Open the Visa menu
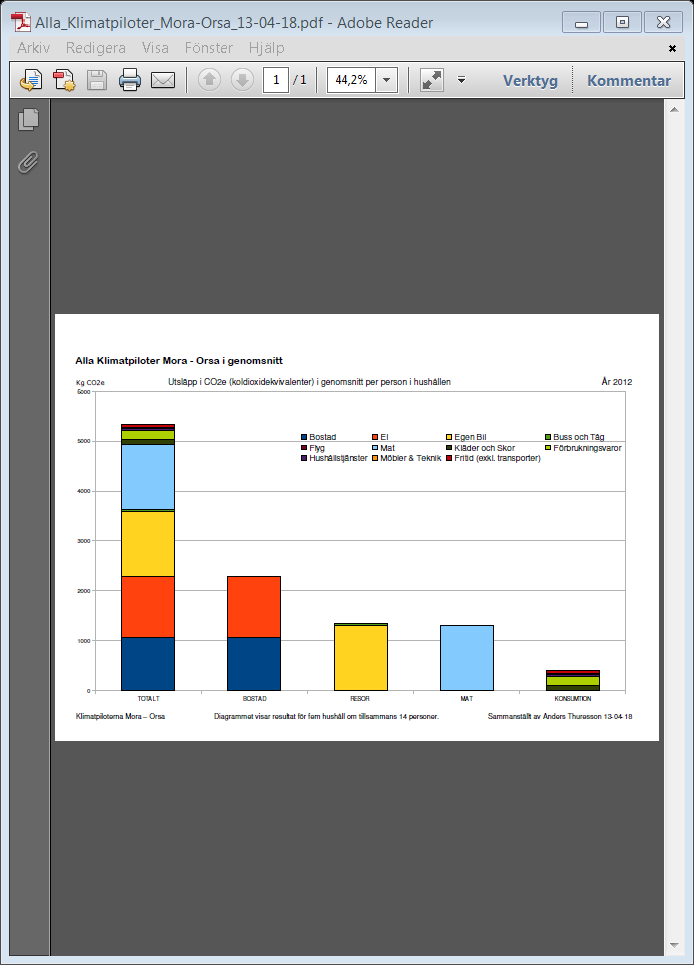Image resolution: width=694 pixels, height=965 pixels. point(155,48)
